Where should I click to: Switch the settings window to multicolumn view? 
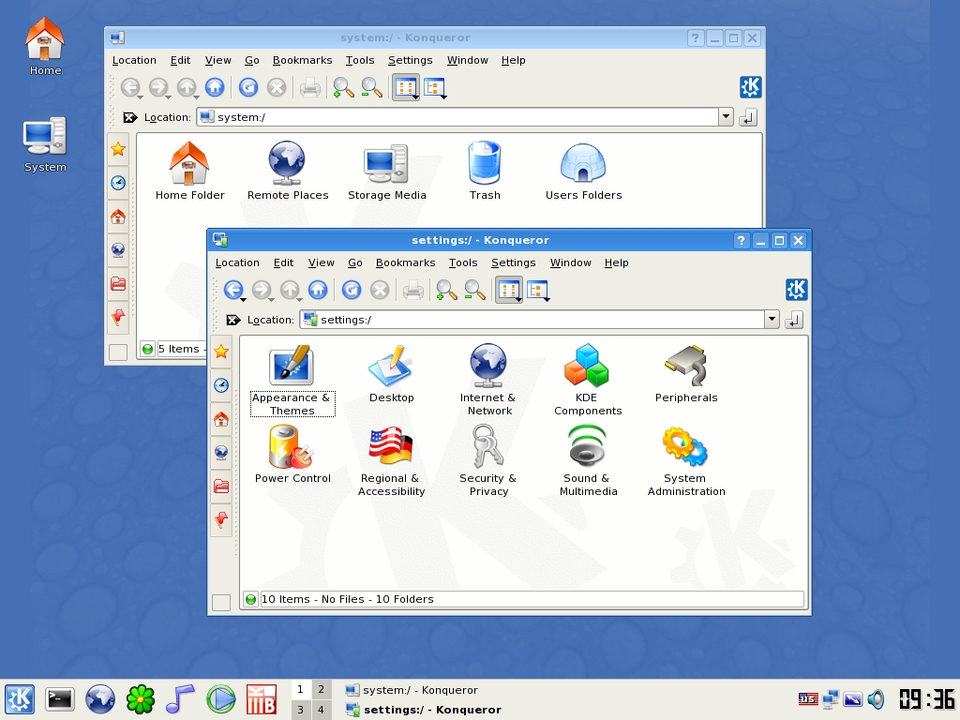(537, 290)
